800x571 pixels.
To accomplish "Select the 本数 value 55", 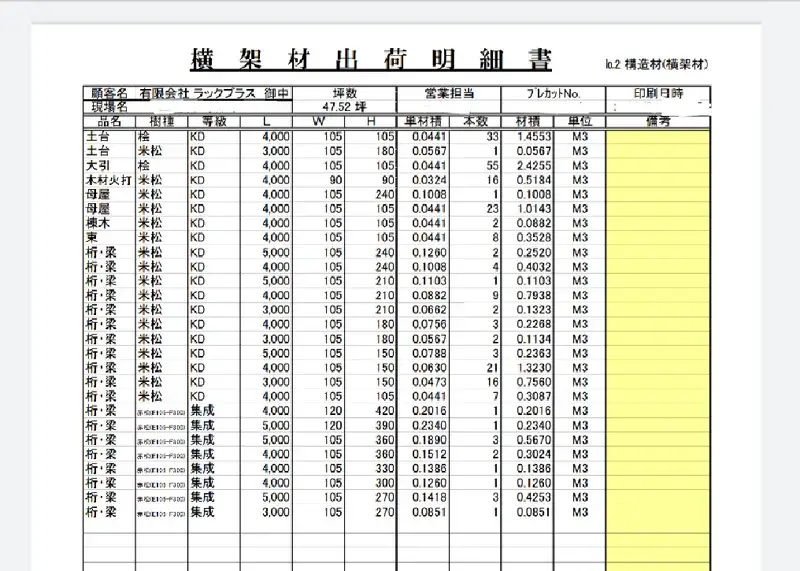I will 492,166.
